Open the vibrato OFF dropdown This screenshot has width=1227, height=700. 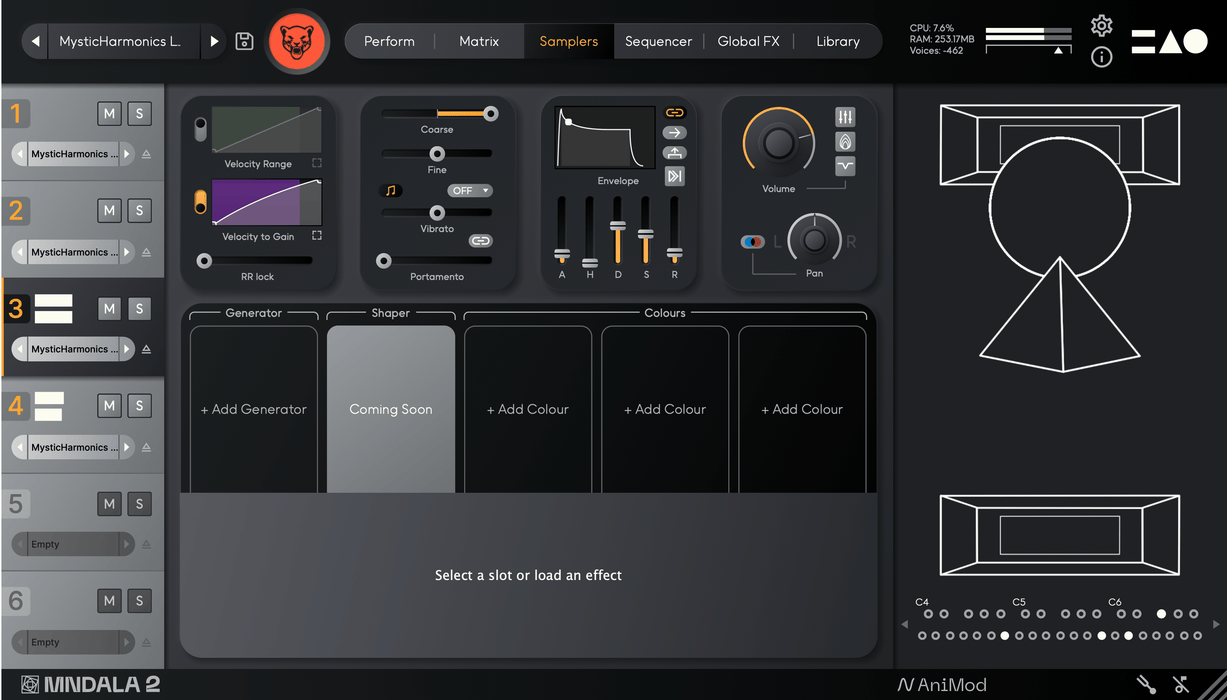point(470,190)
